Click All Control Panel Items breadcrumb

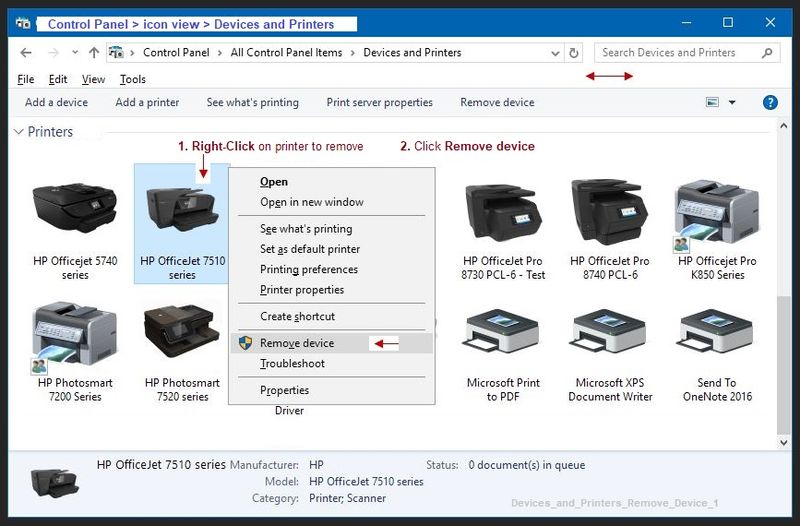pyautogui.click(x=286, y=53)
